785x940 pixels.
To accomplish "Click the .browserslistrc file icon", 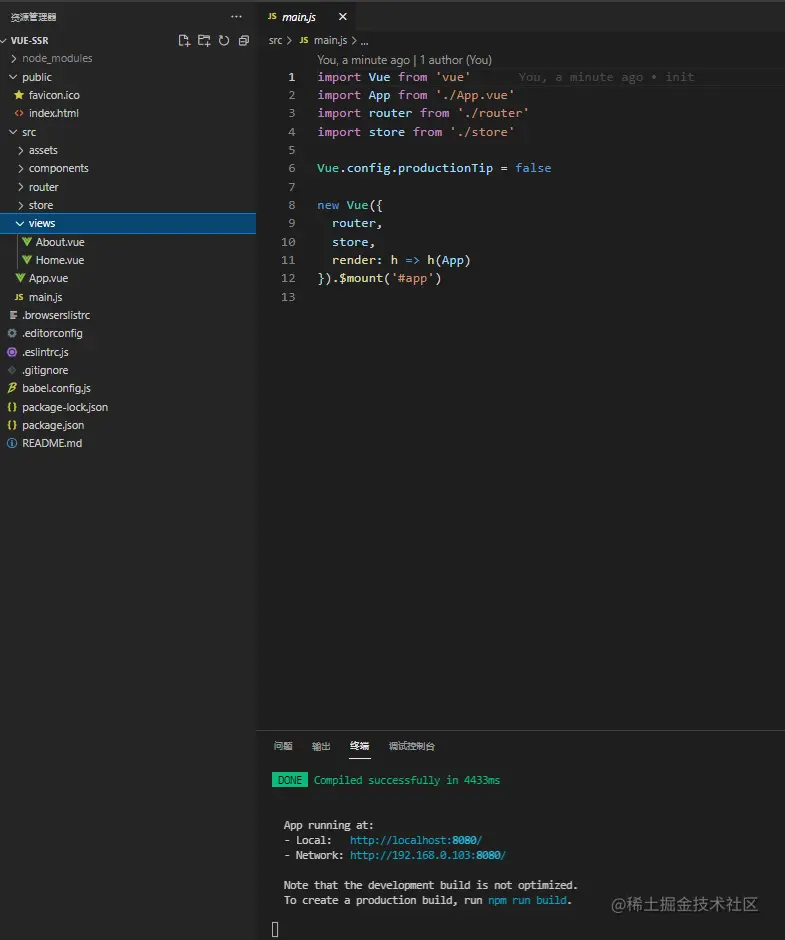I will pos(13,315).
